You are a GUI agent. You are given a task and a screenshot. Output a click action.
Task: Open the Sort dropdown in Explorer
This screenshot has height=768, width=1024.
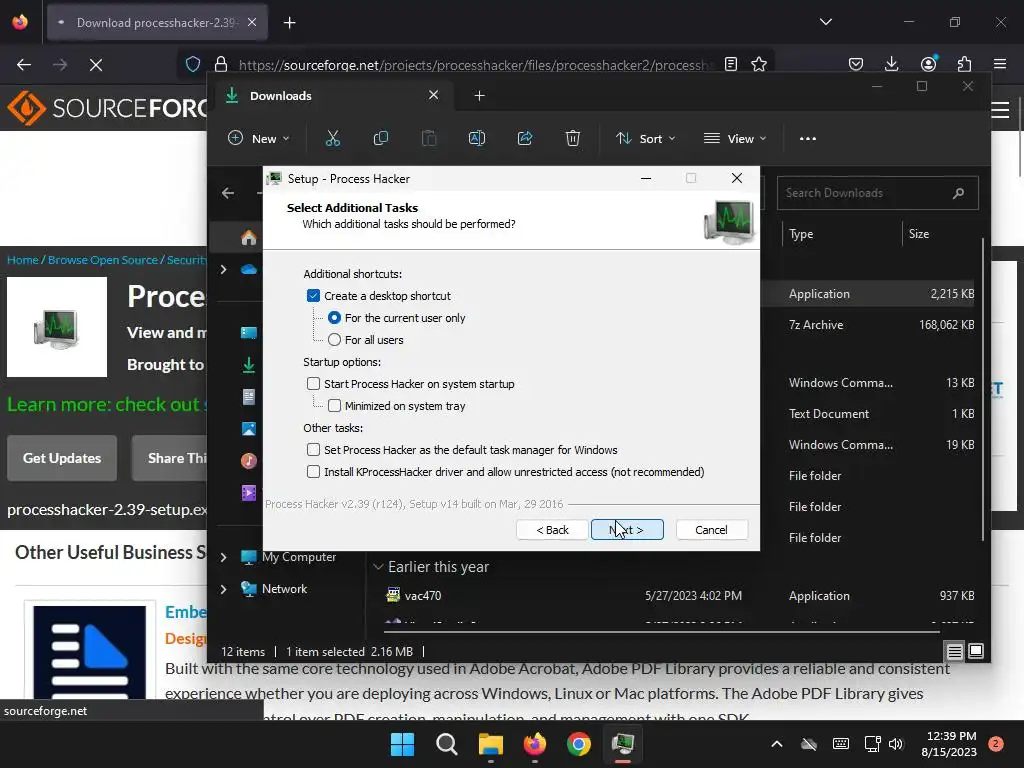(x=646, y=138)
